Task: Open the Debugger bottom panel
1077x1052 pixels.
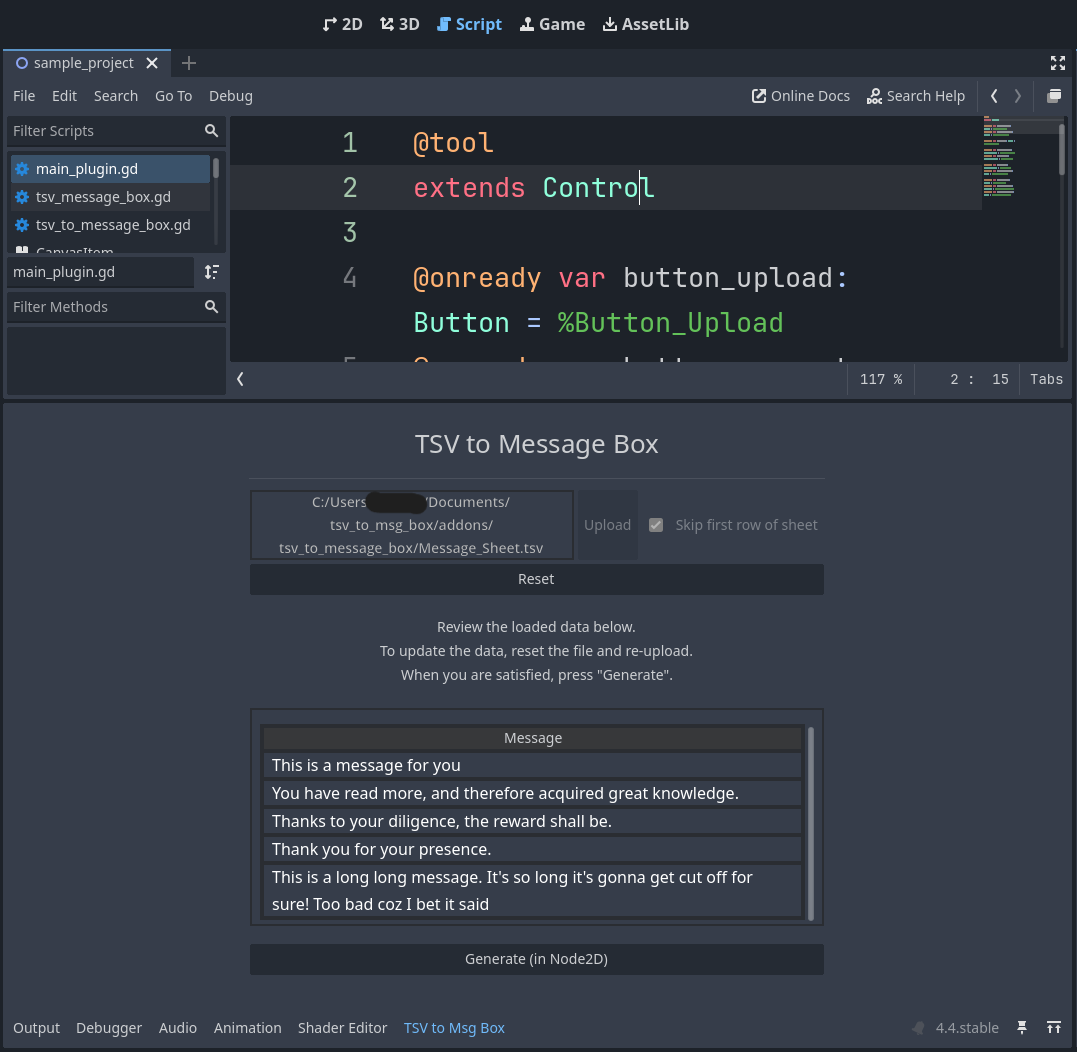Action: 109,1028
